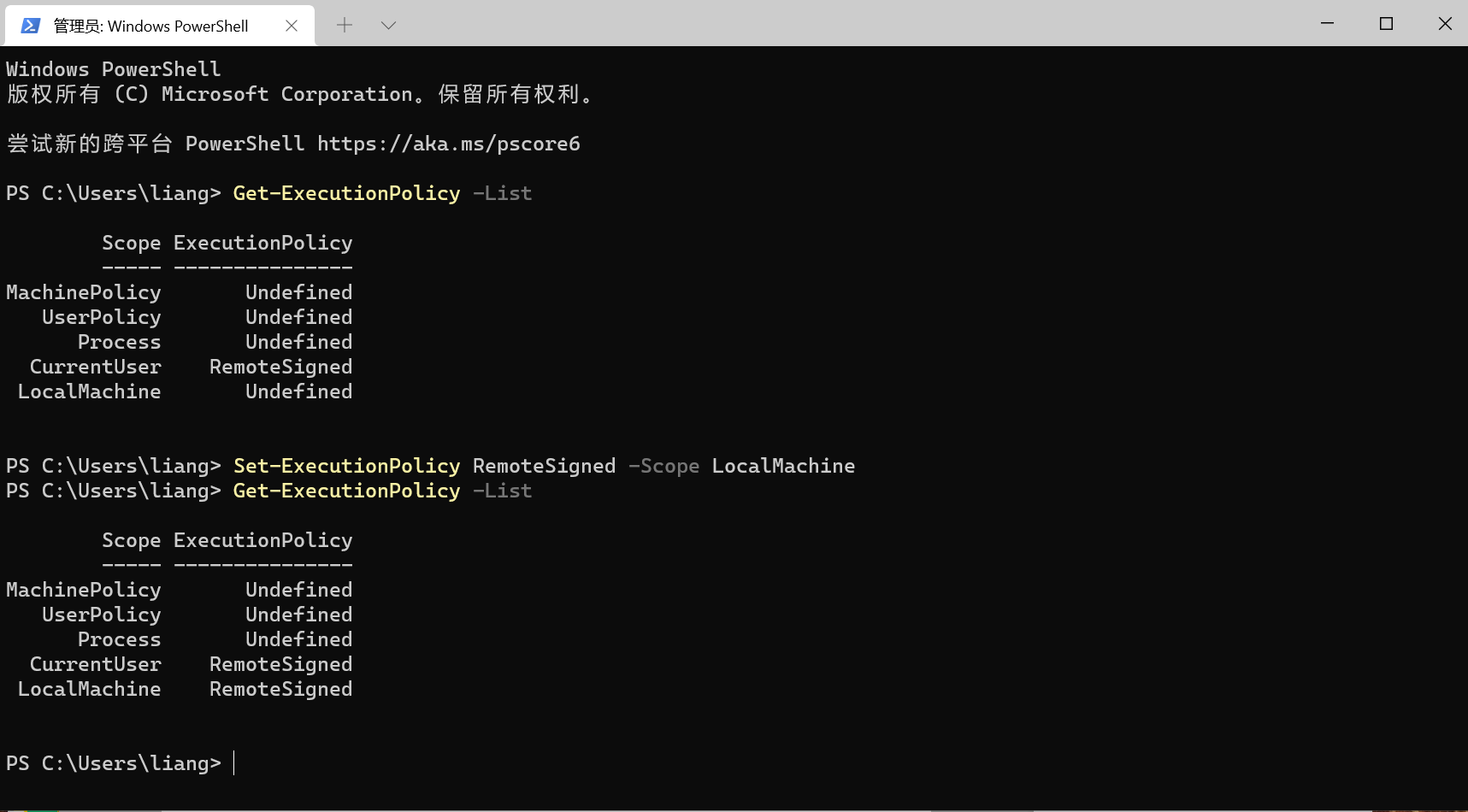
Task: Click the ExecutionPolicy column header
Action: click(x=262, y=242)
